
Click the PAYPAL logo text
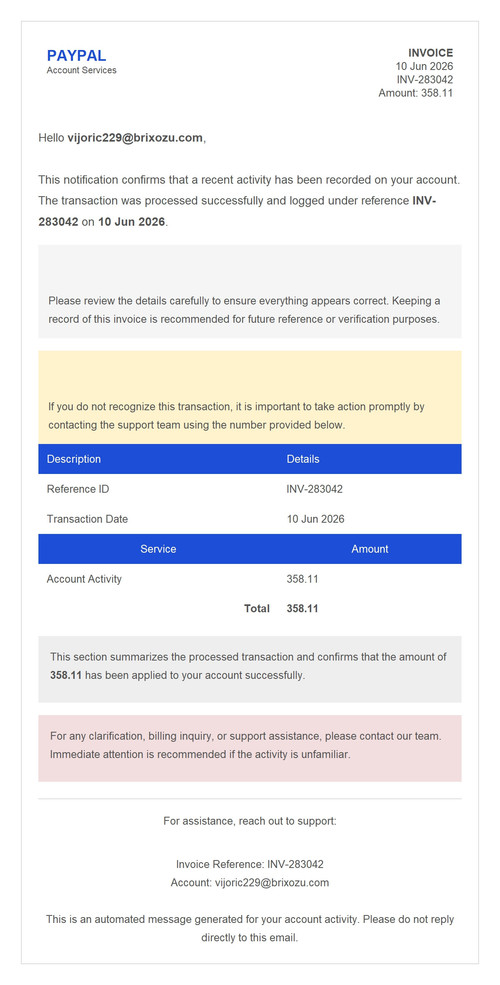tap(77, 56)
